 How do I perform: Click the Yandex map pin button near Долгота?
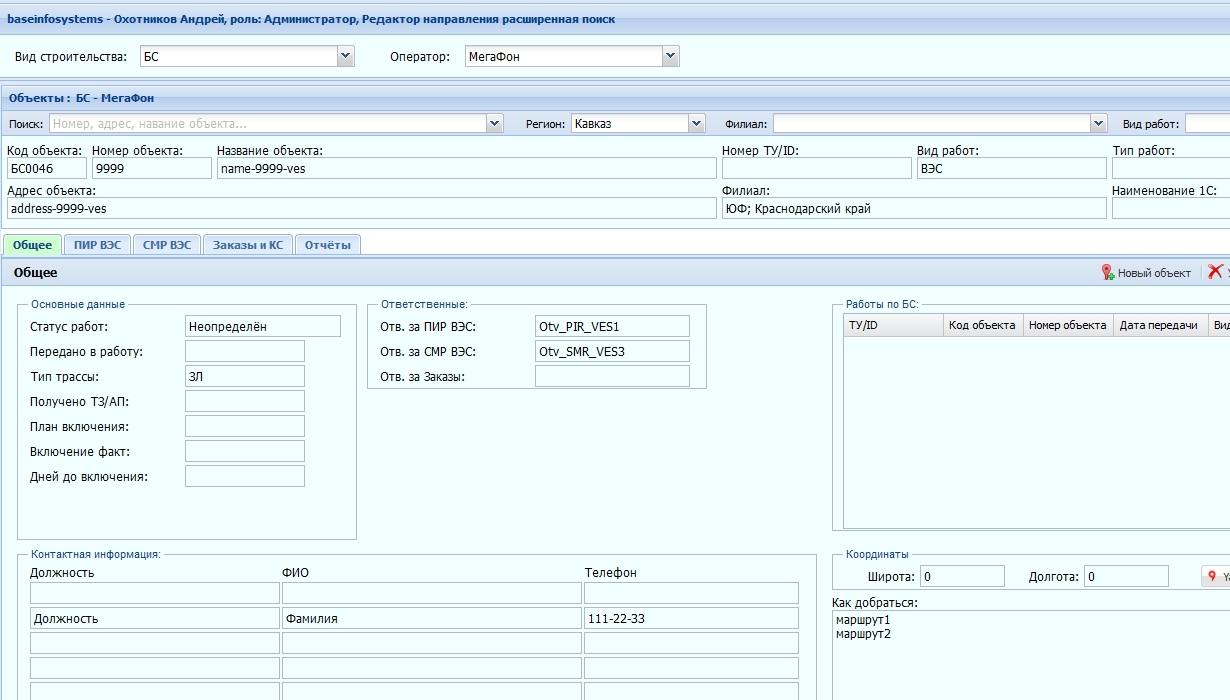[x=1215, y=576]
